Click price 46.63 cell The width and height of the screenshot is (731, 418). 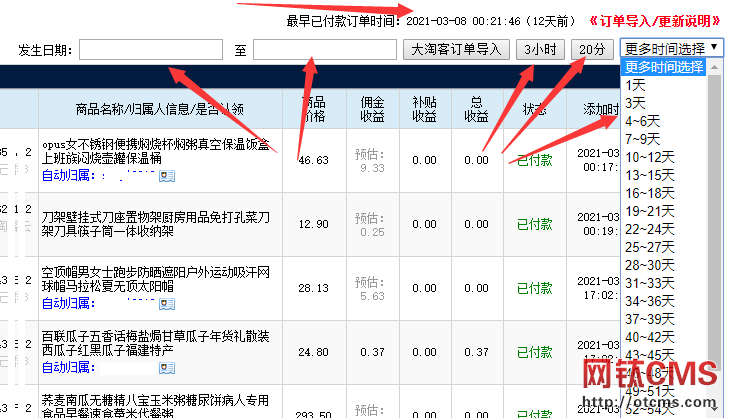click(x=313, y=160)
